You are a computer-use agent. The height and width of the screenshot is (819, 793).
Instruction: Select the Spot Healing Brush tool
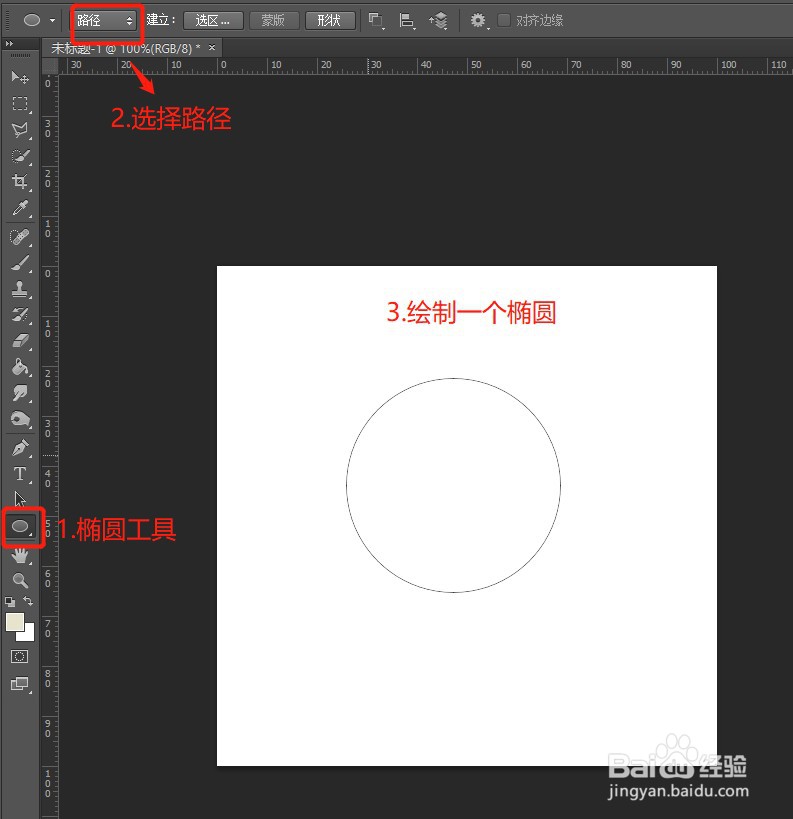pos(20,237)
